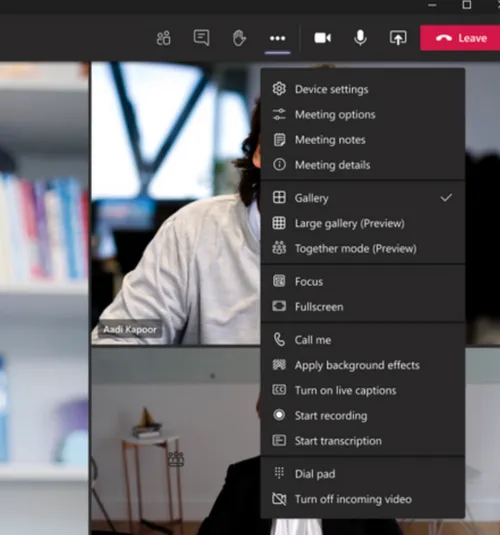
Task: Open Dial pad menu entry
Action: 315,474
